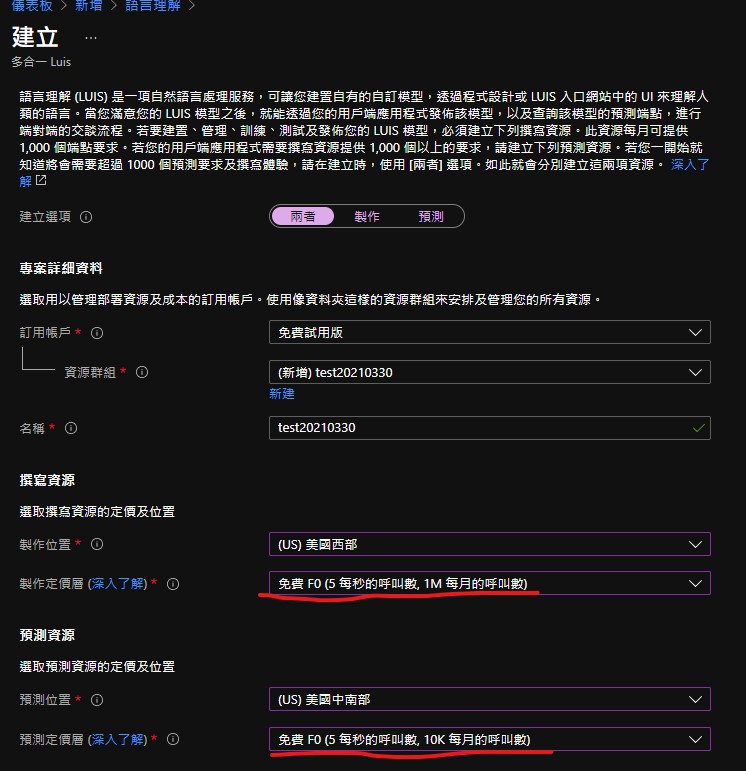Select the 兩者 create option
This screenshot has height=771, width=746.
click(x=302, y=216)
